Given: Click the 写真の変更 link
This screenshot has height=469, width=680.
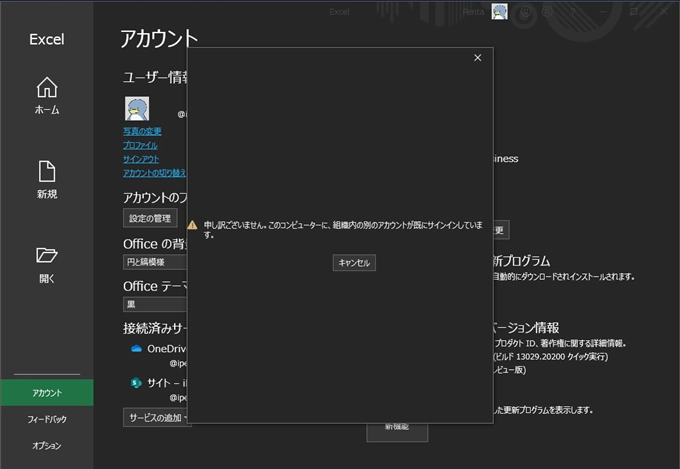Looking at the screenshot, I should point(142,131).
